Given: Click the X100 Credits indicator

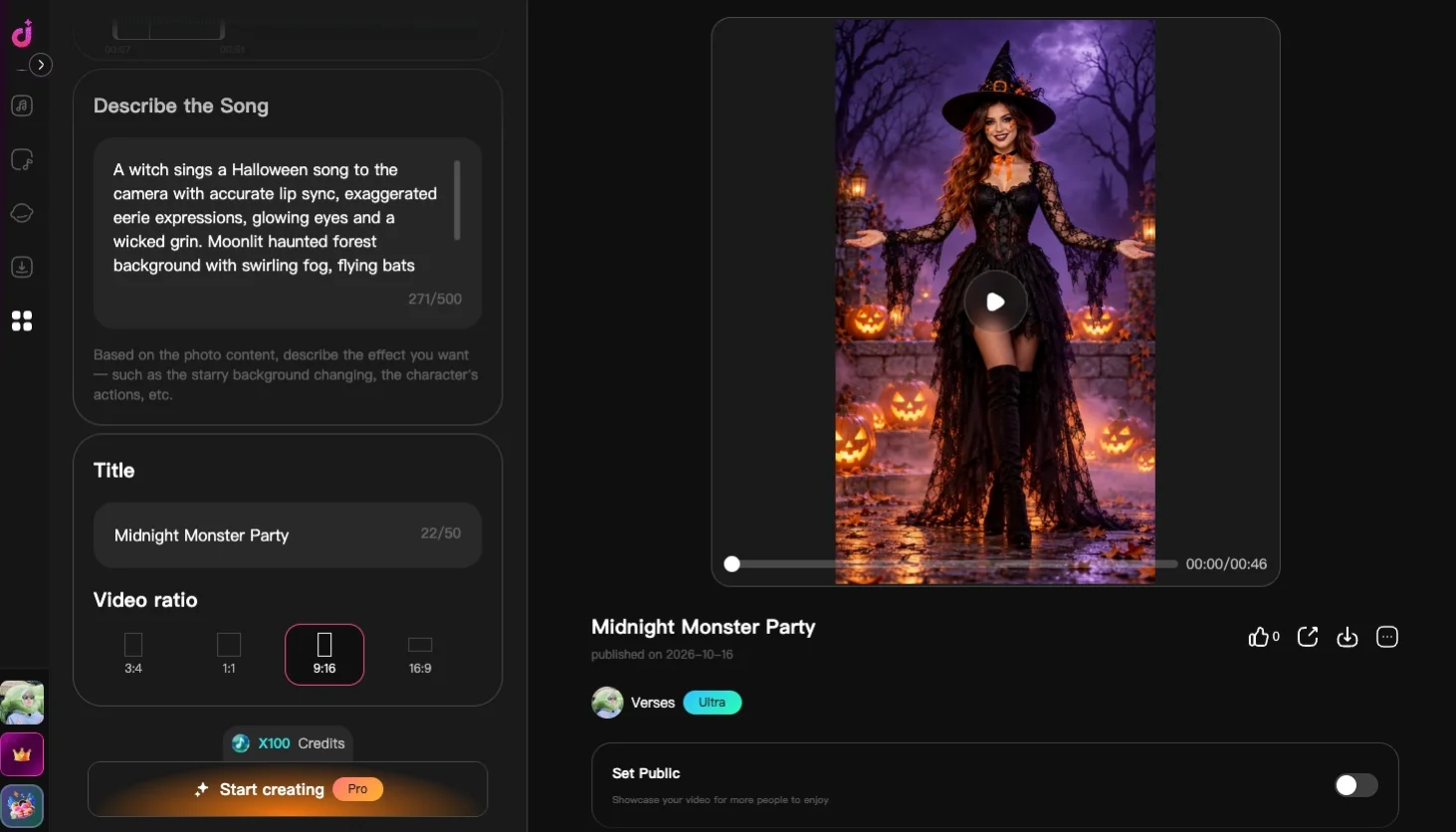Looking at the screenshot, I should pos(288,743).
